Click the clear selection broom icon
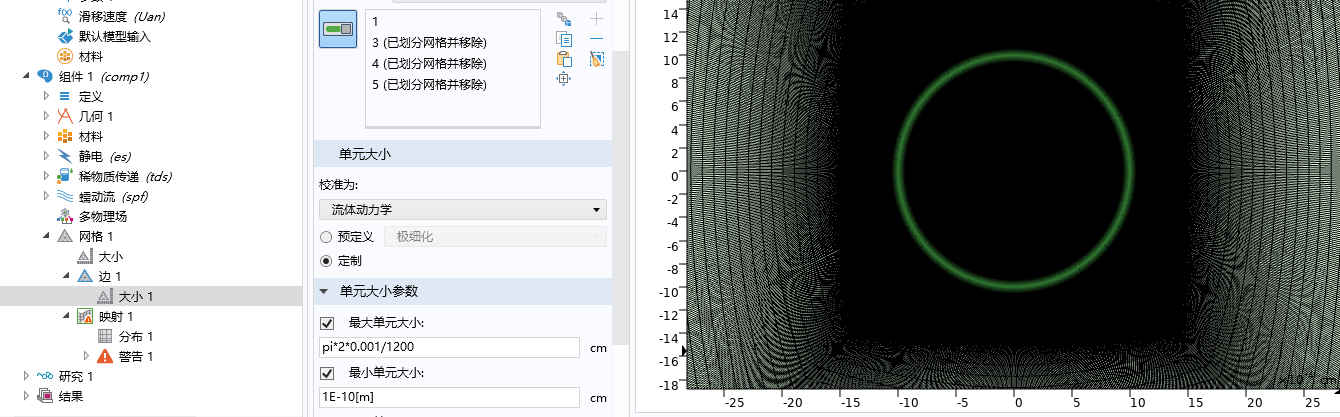 click(x=596, y=59)
